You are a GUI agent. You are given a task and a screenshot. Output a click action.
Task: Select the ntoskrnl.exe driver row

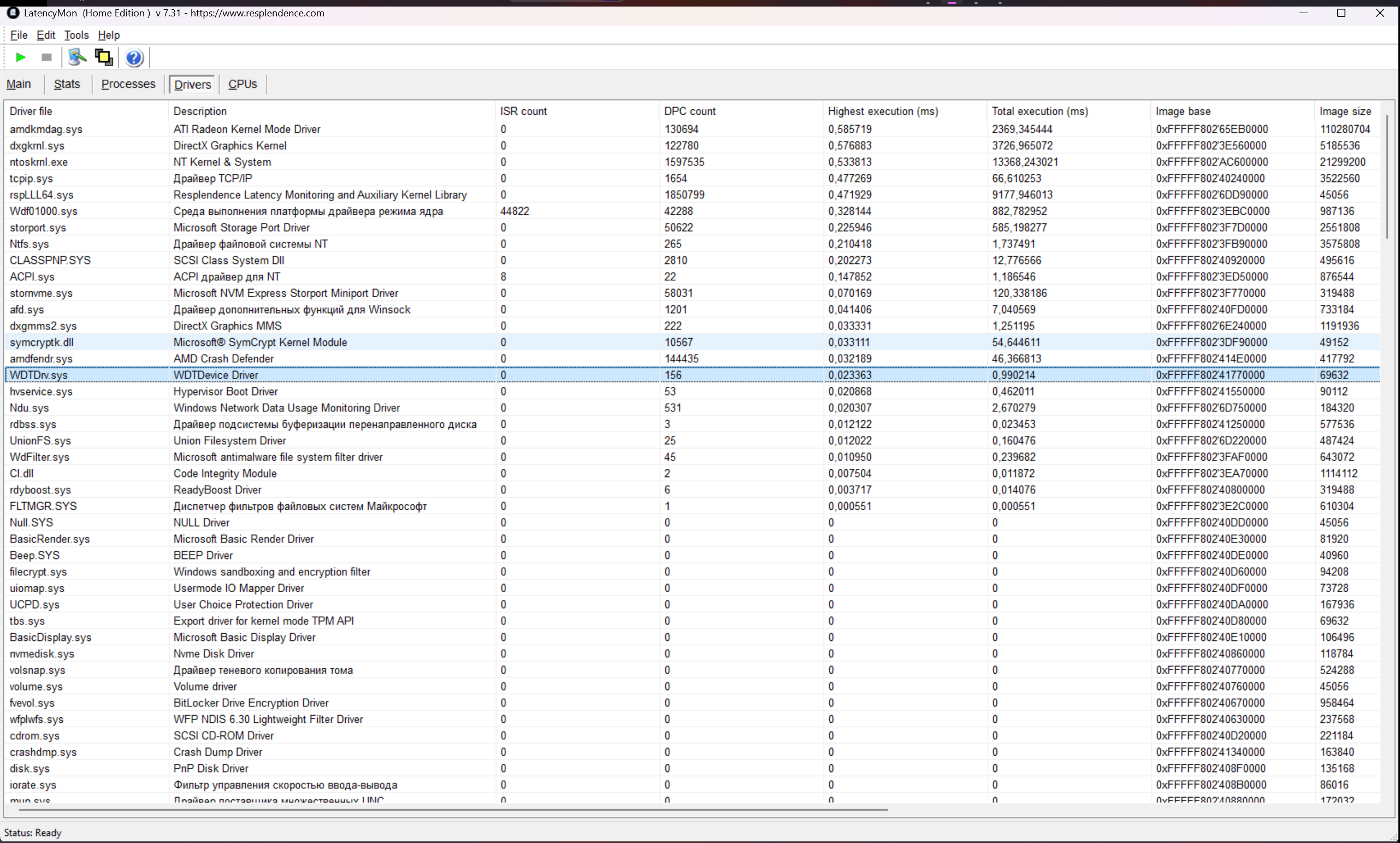(39, 162)
